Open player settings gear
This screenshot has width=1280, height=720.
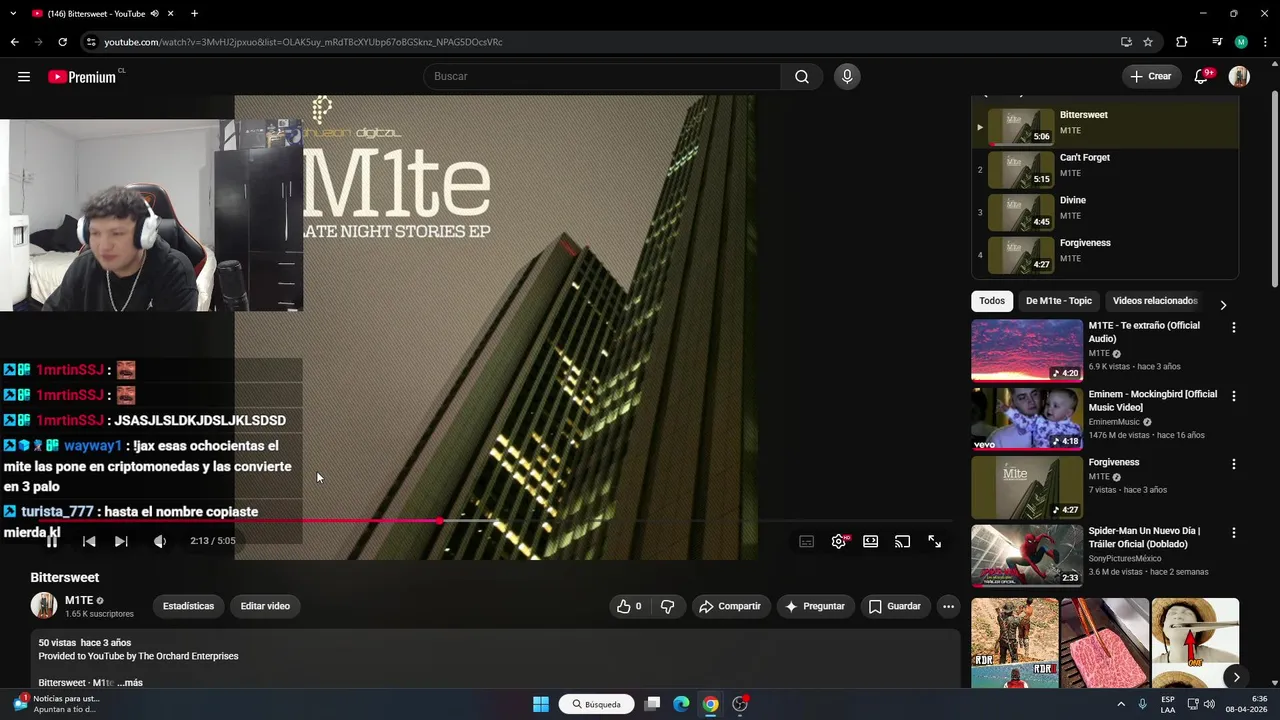pyautogui.click(x=839, y=541)
